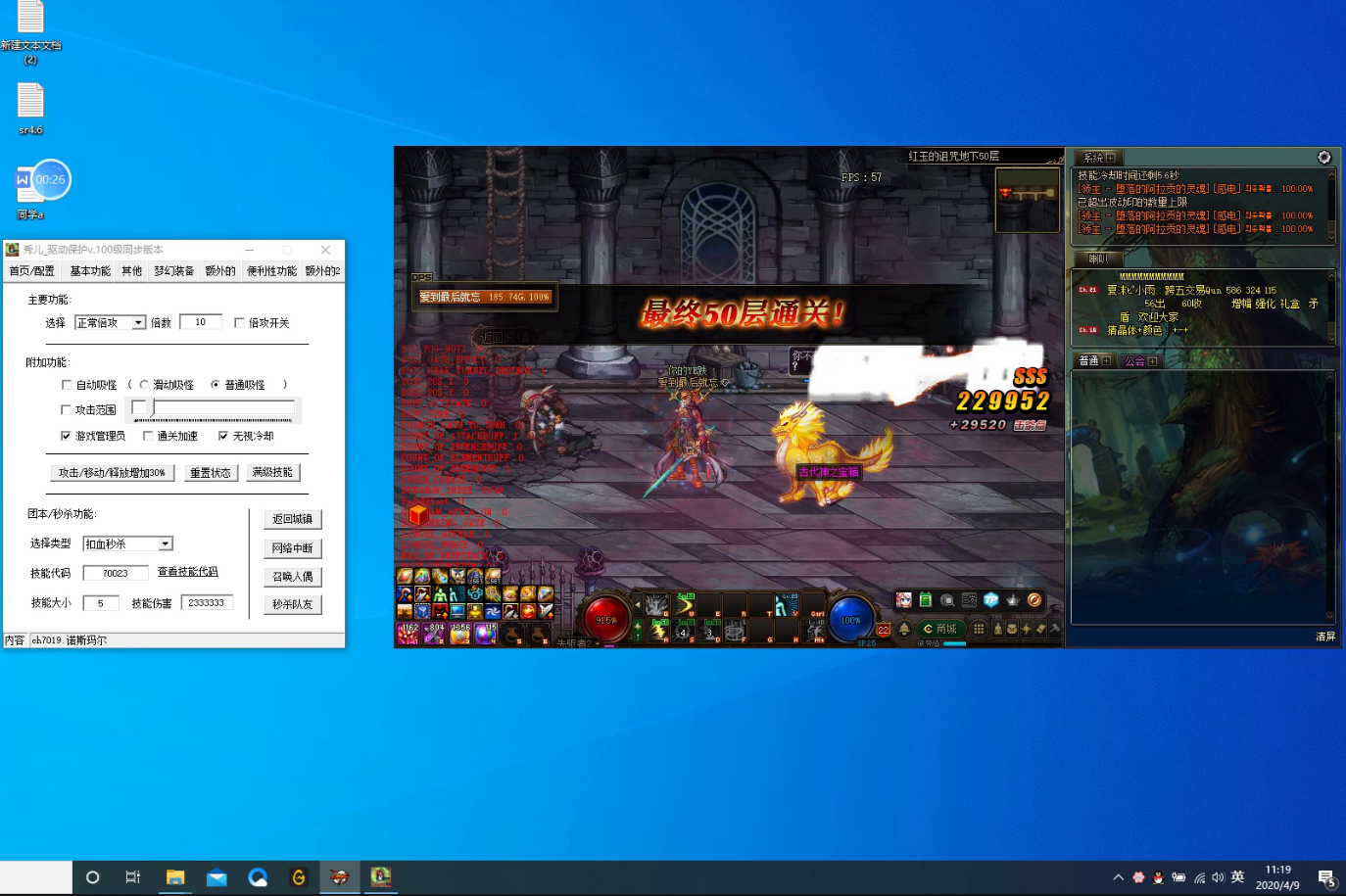Open Task View in the taskbar

pos(133,877)
